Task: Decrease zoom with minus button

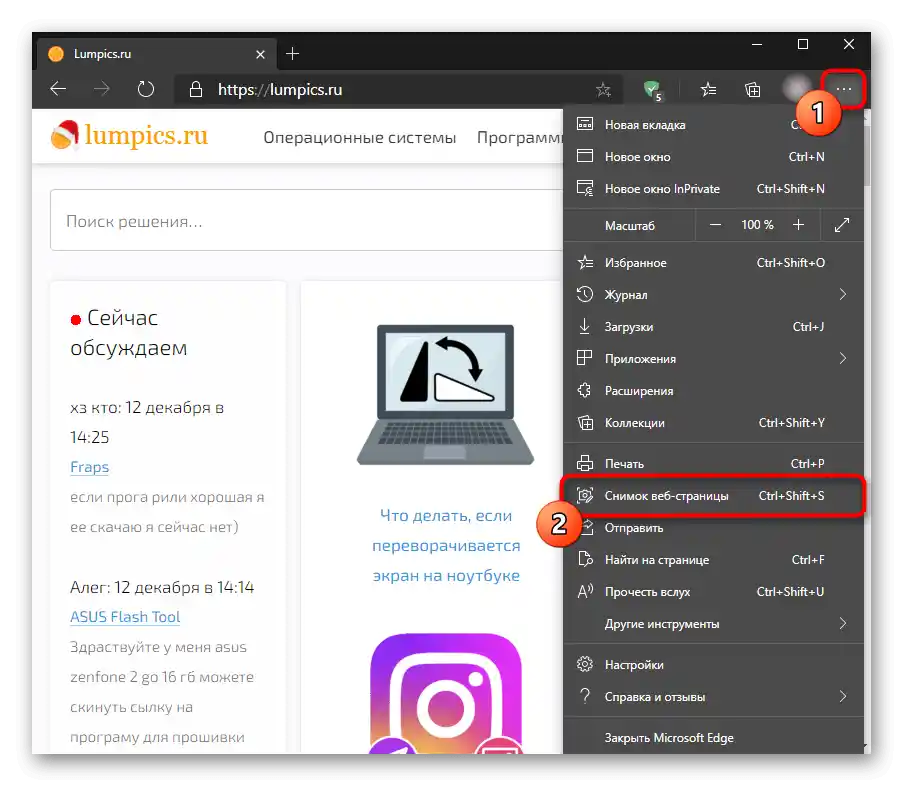Action: (715, 225)
